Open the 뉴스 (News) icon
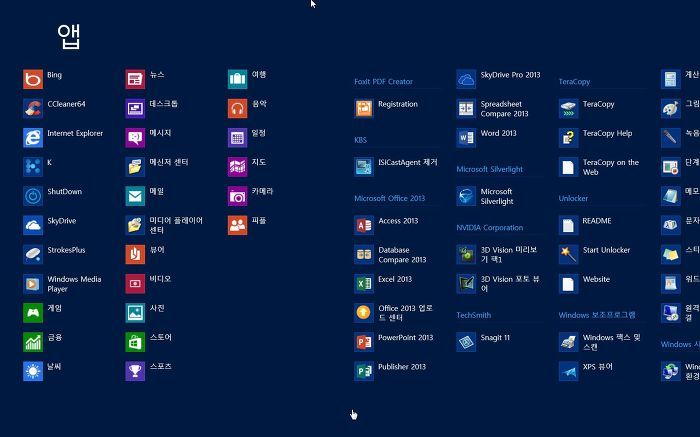The height and width of the screenshot is (437, 700). pos(135,79)
